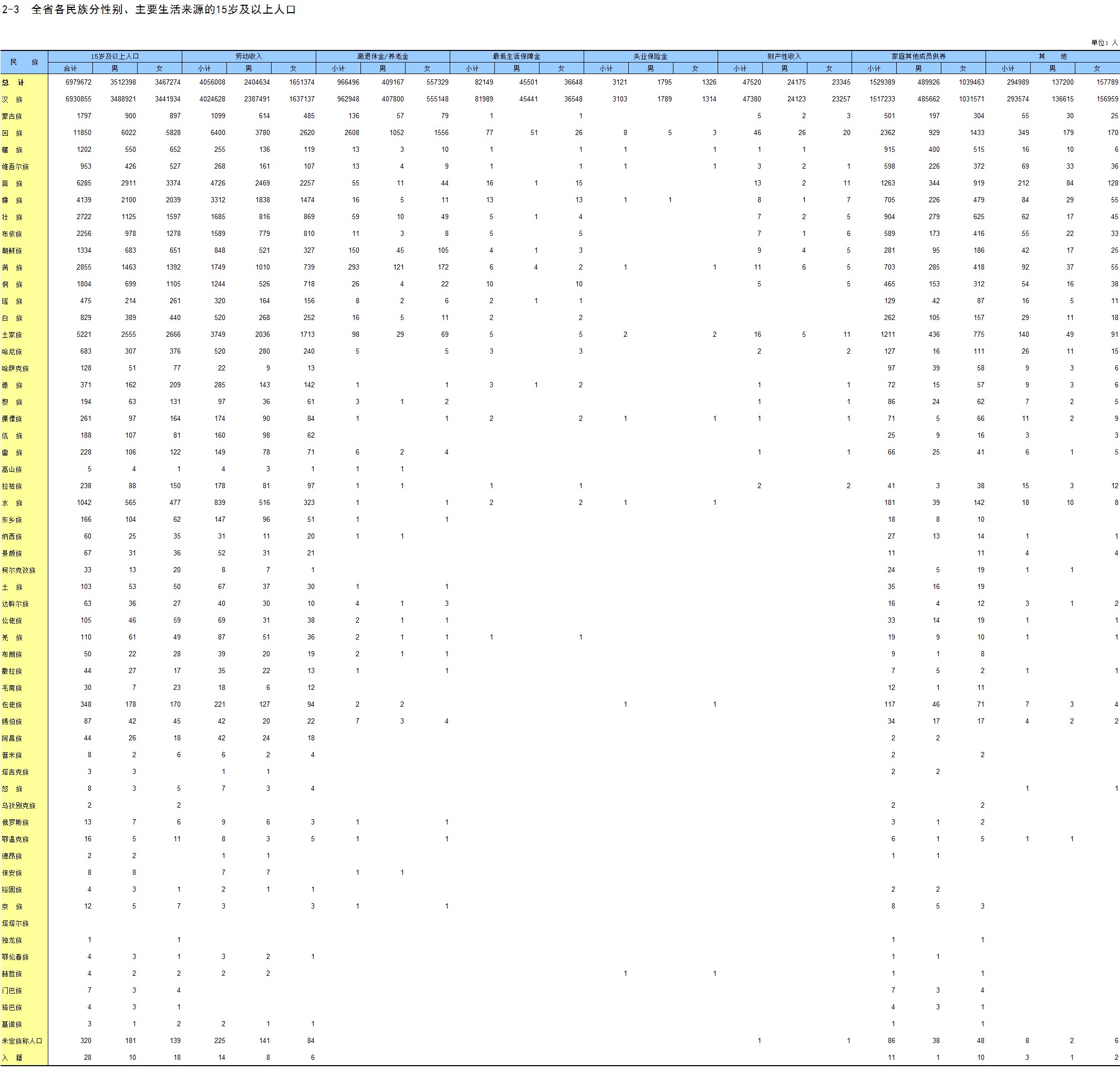Viewport: 1120px width, 1083px height.
Task: Click the unemployment insurance subtotal 3121
Action: click(619, 82)
